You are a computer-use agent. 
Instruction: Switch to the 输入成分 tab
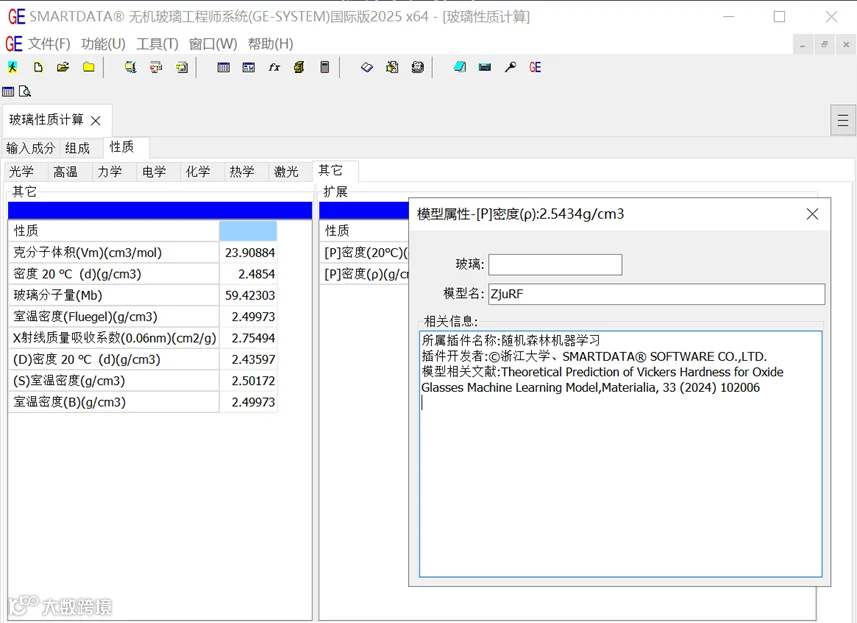[x=31, y=148]
